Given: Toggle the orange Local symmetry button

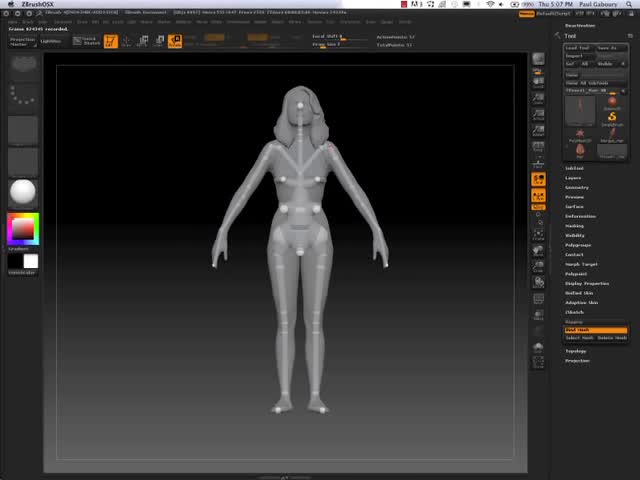Looking at the screenshot, I should point(538,179).
